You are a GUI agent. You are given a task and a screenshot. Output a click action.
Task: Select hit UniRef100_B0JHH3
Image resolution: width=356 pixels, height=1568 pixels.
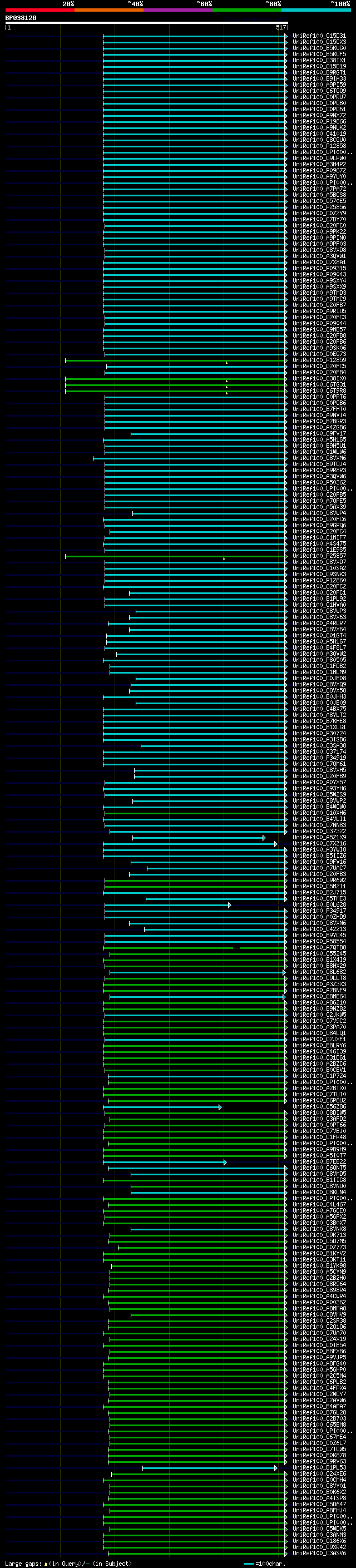tap(319, 696)
